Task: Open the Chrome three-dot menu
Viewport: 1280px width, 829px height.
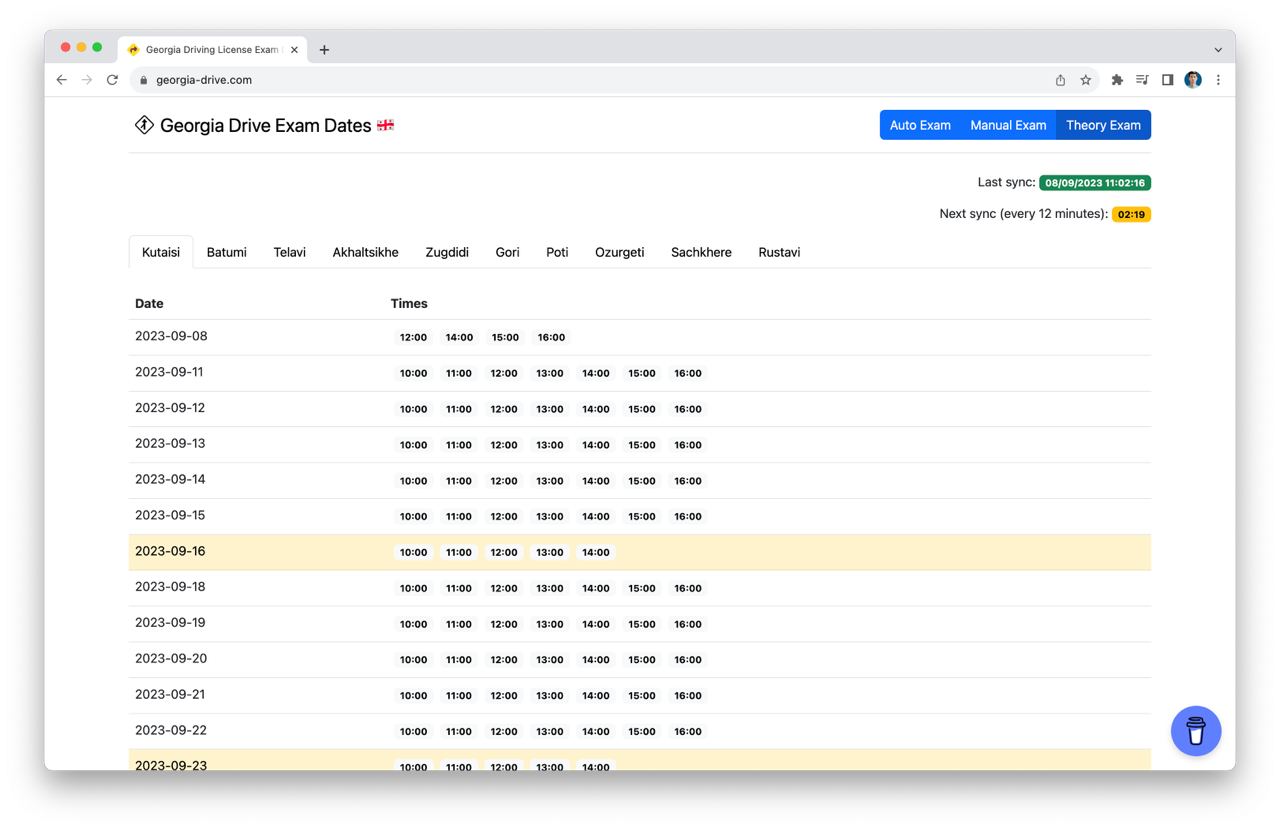Action: click(x=1218, y=79)
